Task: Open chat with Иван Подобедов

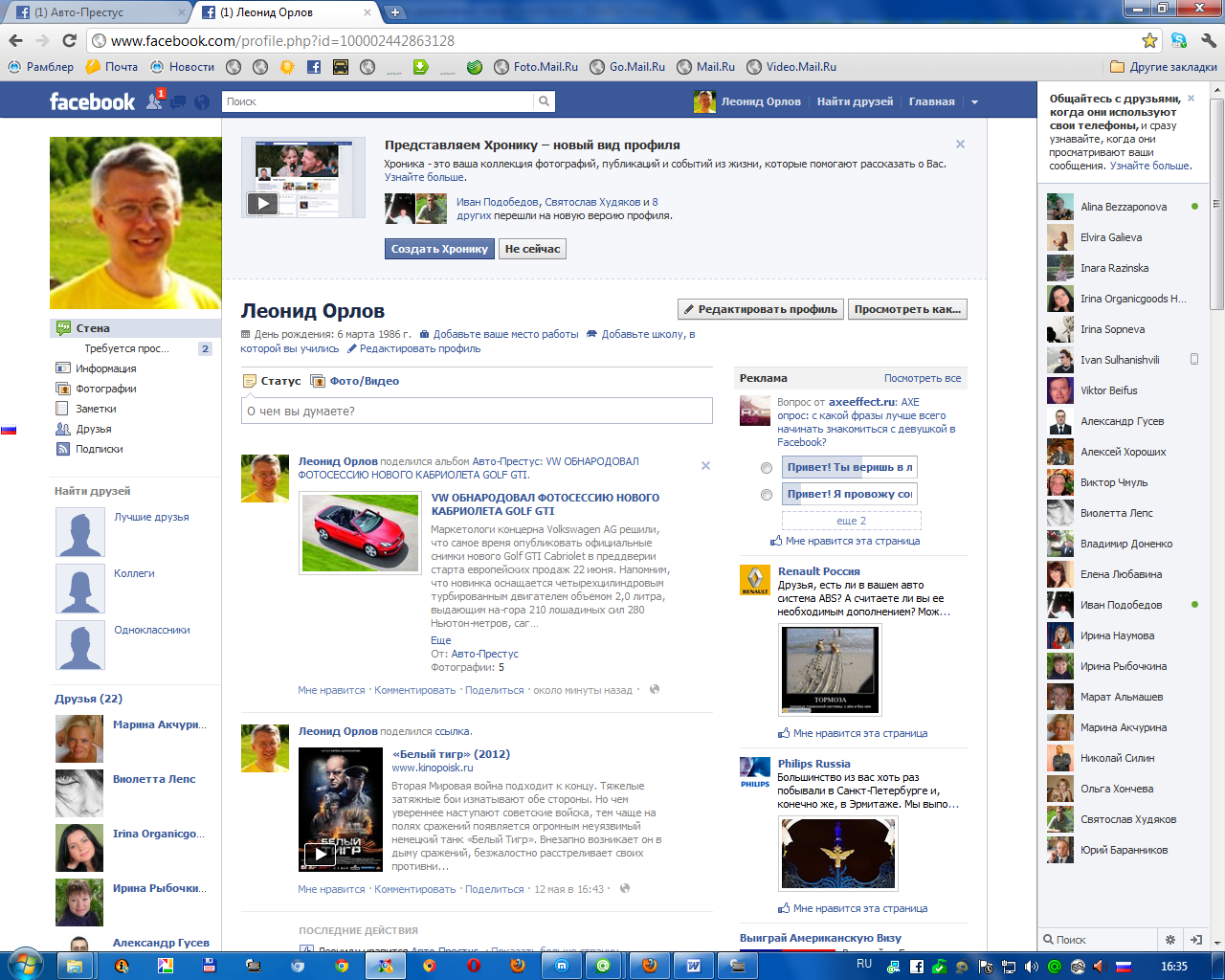Action: [x=1123, y=605]
